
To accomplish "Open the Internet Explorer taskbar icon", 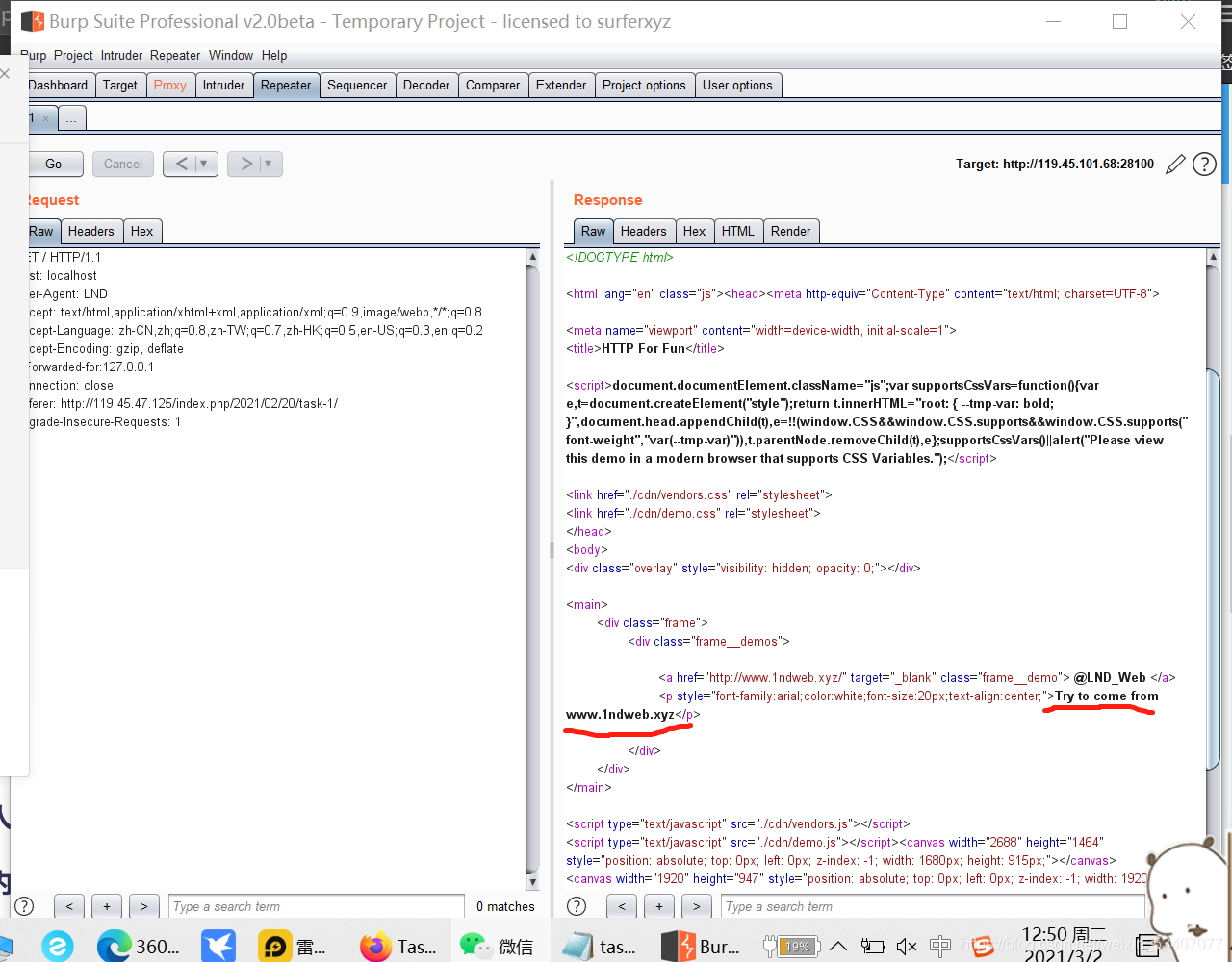I will click(58, 947).
